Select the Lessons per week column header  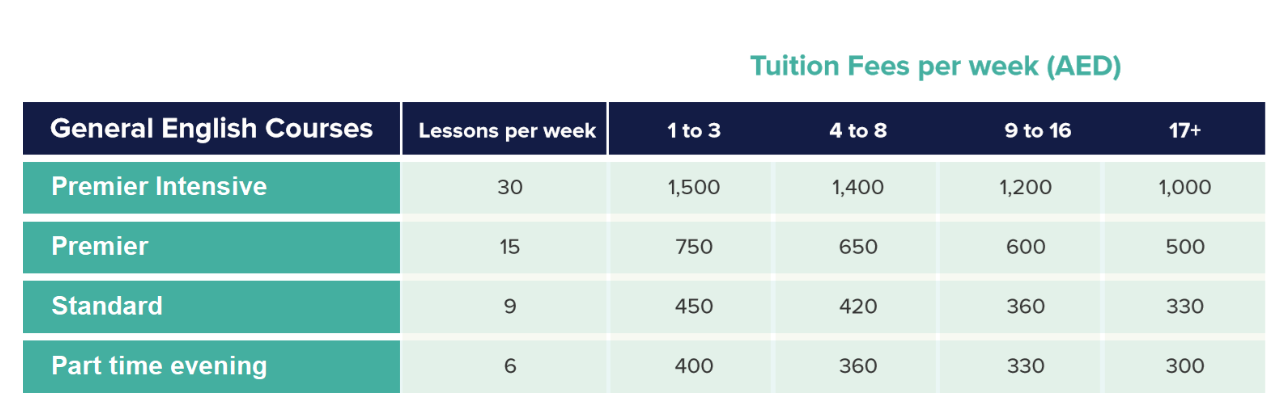pos(506,130)
